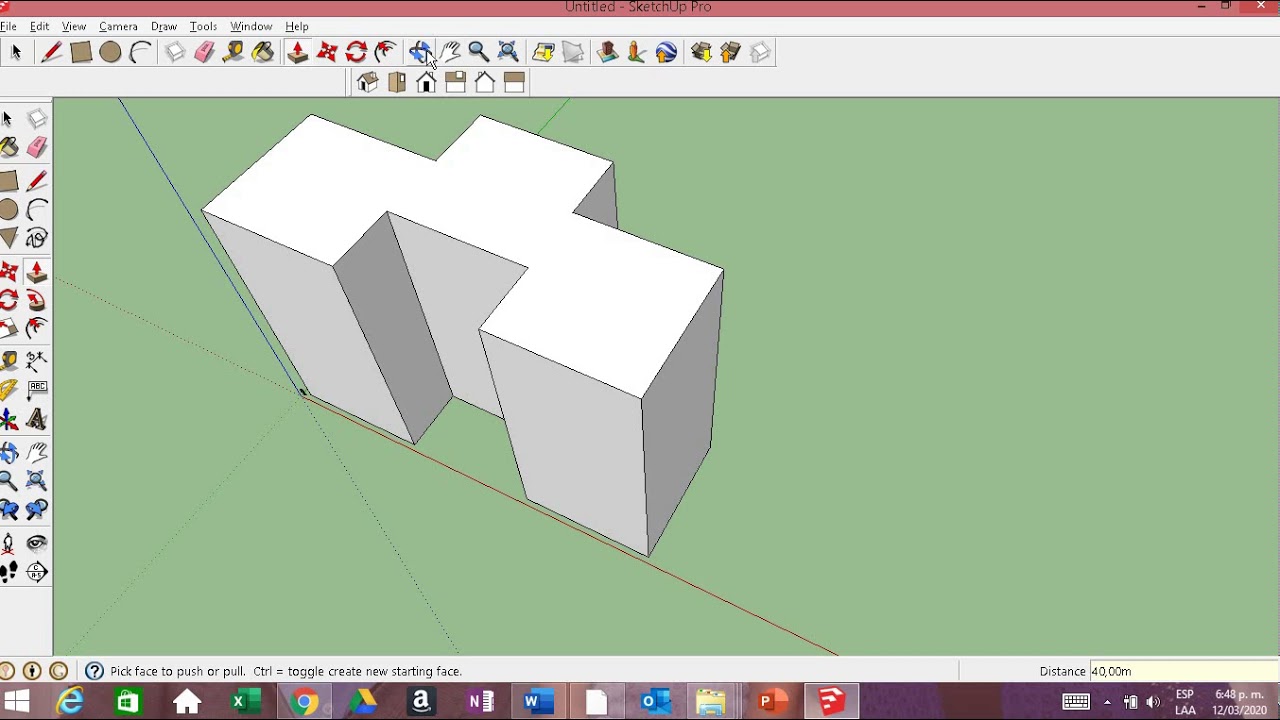Viewport: 1280px width, 720px height.
Task: Click Zoom Extents in the top toolbar
Action: [508, 52]
